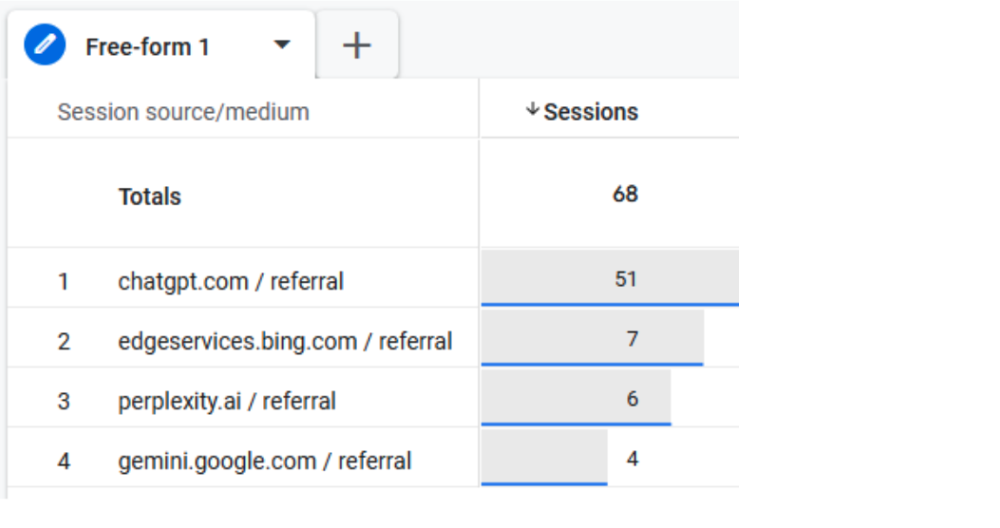Click the 51 sessions bar cell
The image size is (1000, 528).
pos(610,278)
